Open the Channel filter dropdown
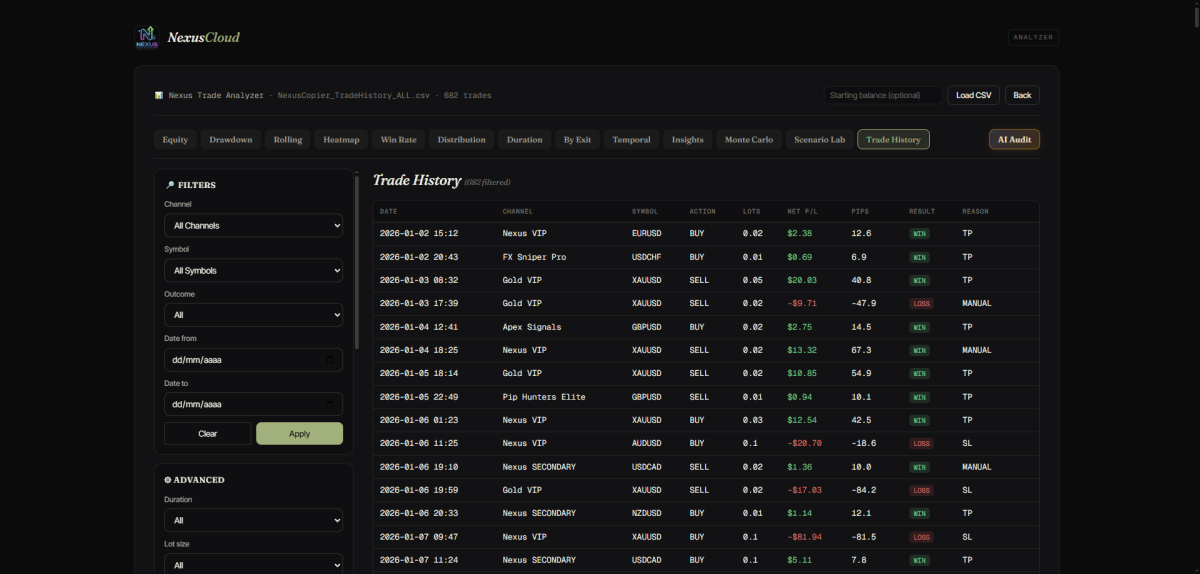The height and width of the screenshot is (574, 1200). click(253, 225)
